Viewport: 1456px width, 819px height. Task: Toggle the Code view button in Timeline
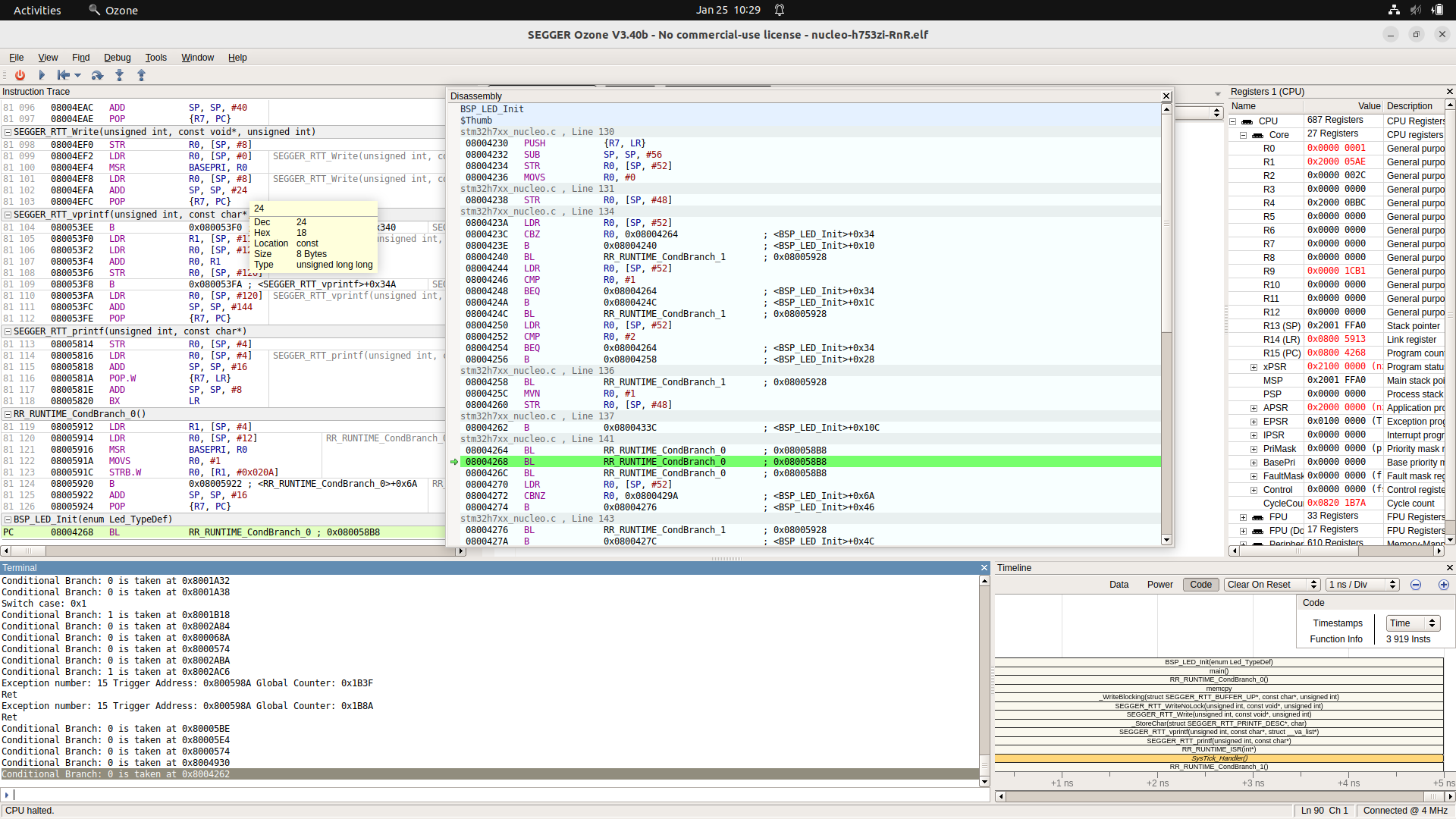pos(1200,585)
